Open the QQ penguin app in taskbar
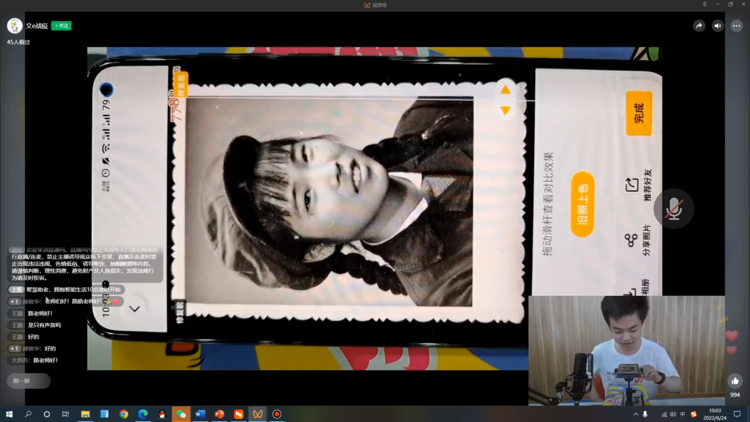750x422 pixels. pos(162,414)
